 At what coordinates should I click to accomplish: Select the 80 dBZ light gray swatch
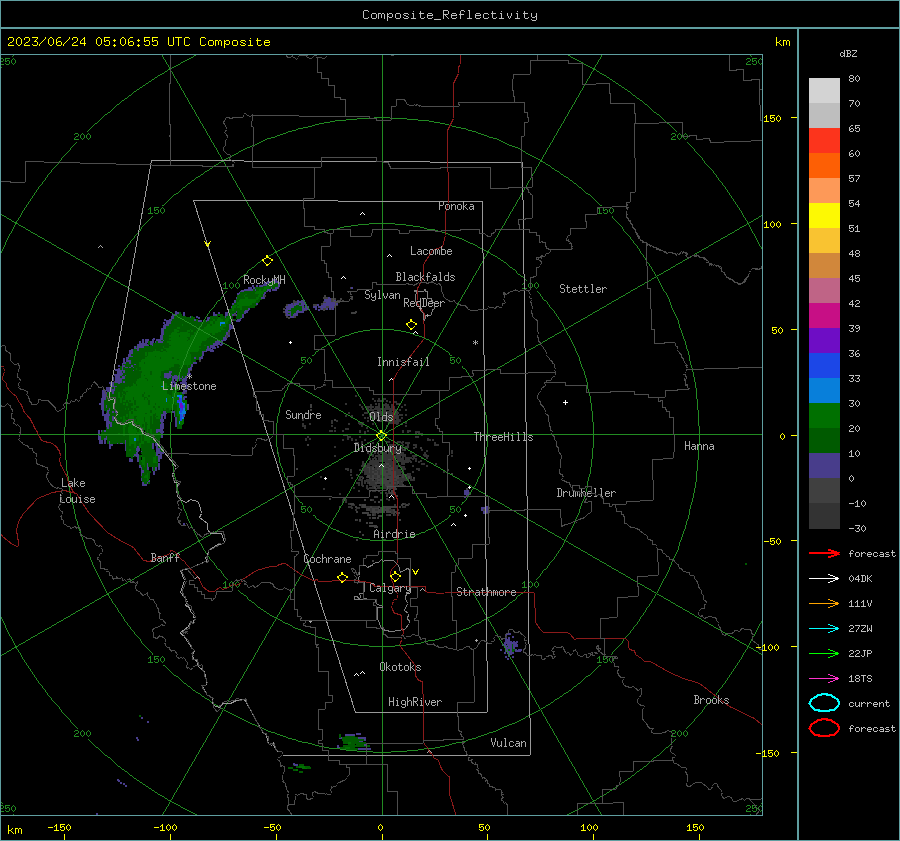(824, 90)
